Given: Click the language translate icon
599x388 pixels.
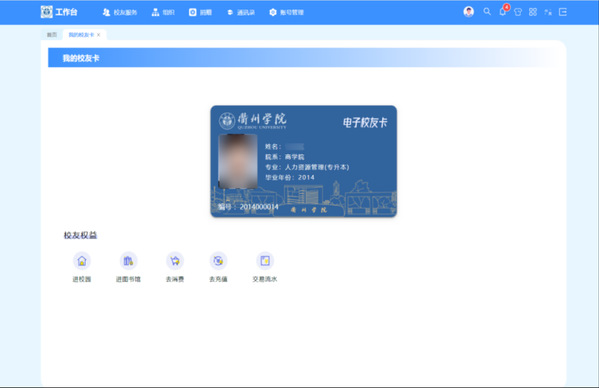Looking at the screenshot, I should click(x=548, y=12).
